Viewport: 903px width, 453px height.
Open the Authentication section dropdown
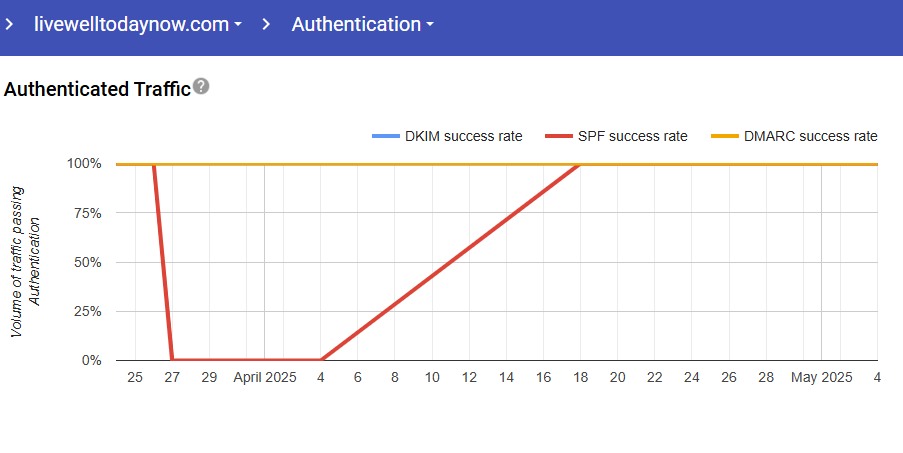[362, 24]
